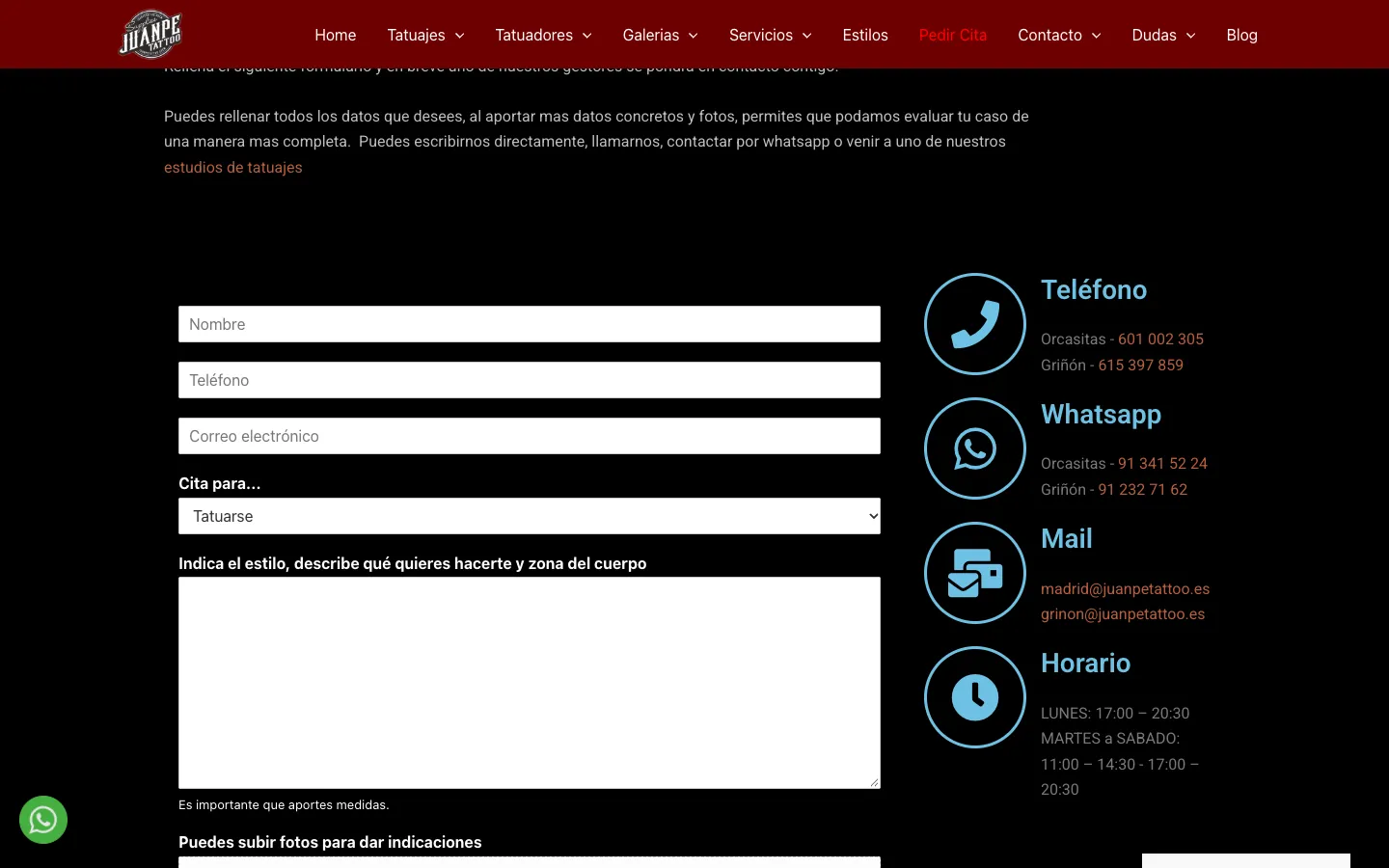The height and width of the screenshot is (868, 1389).
Task: Expand the Tatuajes menu chevron
Action: click(460, 36)
